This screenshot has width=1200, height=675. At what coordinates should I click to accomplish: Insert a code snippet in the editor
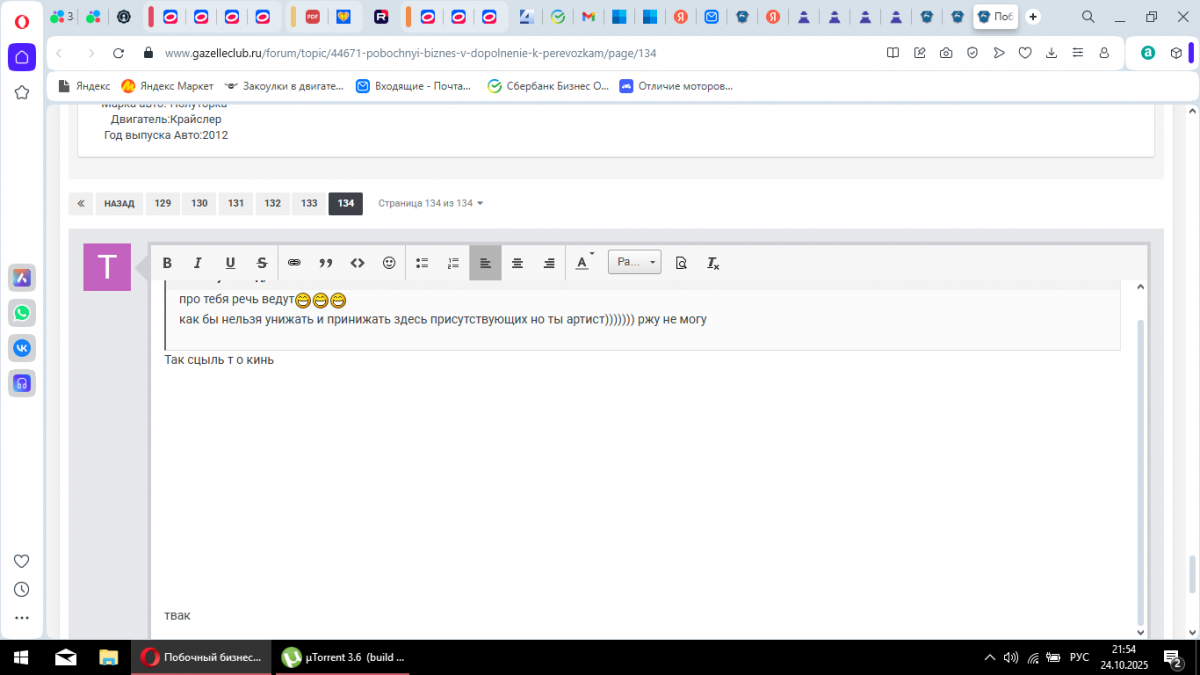click(357, 263)
